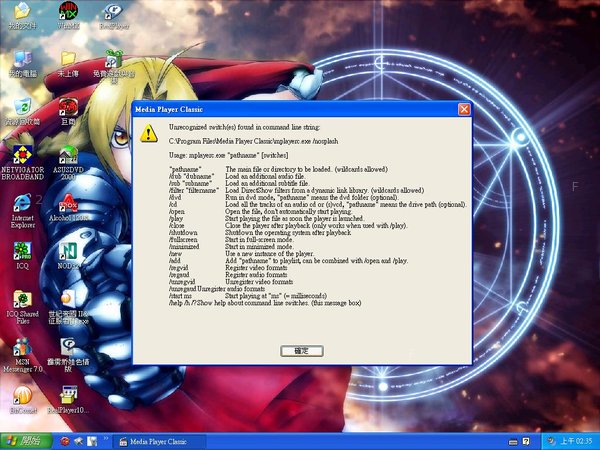
Task: Close the Media Player Classic dialog
Action: click(464, 109)
